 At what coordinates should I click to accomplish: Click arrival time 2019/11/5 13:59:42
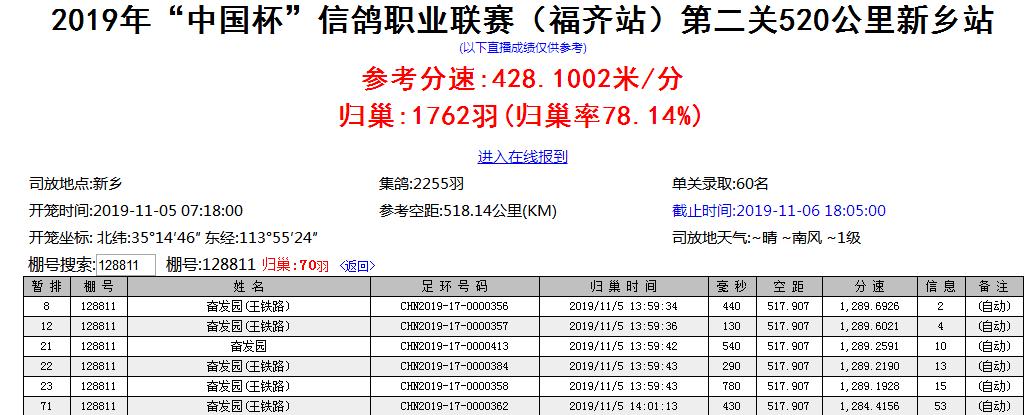pyautogui.click(x=623, y=346)
